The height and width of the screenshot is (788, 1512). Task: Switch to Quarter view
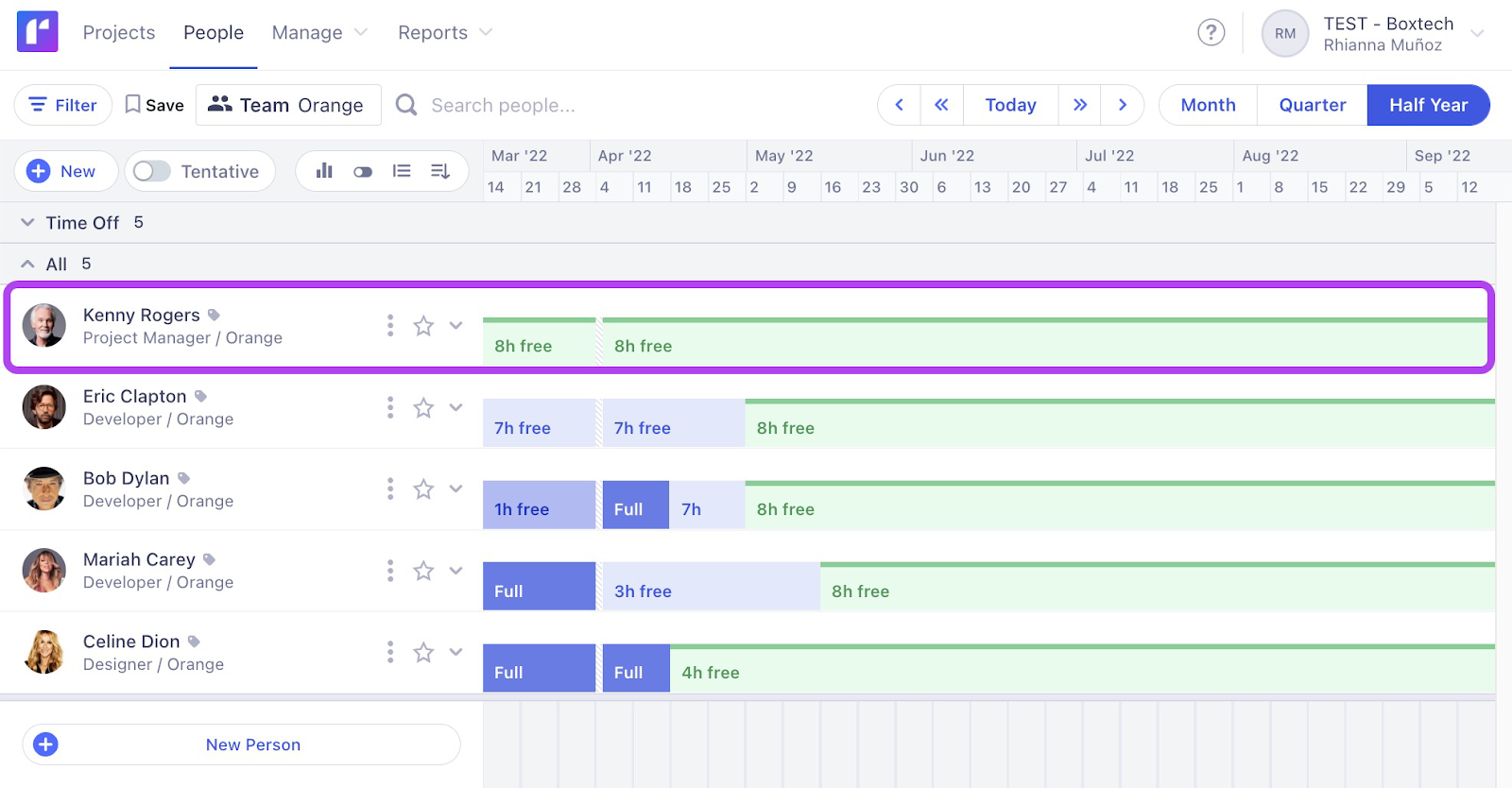(x=1312, y=105)
